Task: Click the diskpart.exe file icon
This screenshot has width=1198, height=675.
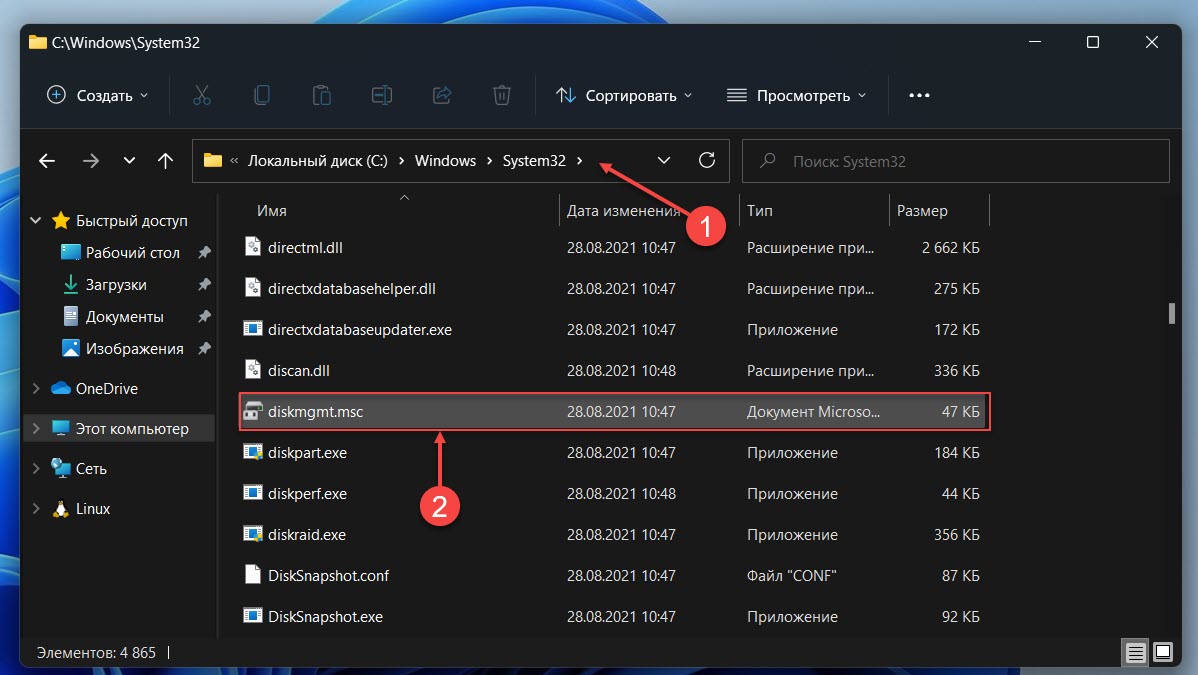Action: (x=253, y=453)
